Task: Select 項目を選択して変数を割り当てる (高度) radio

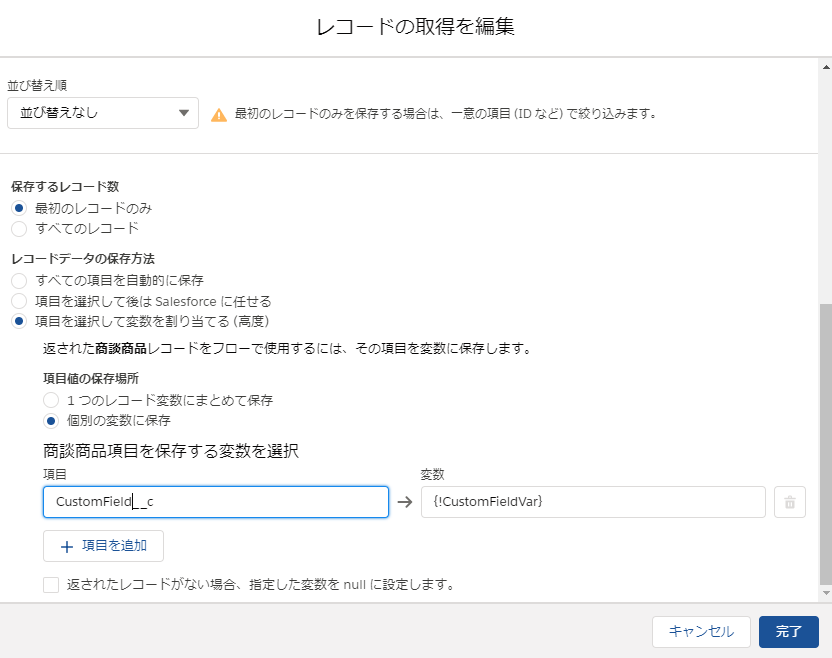Action: point(19,321)
